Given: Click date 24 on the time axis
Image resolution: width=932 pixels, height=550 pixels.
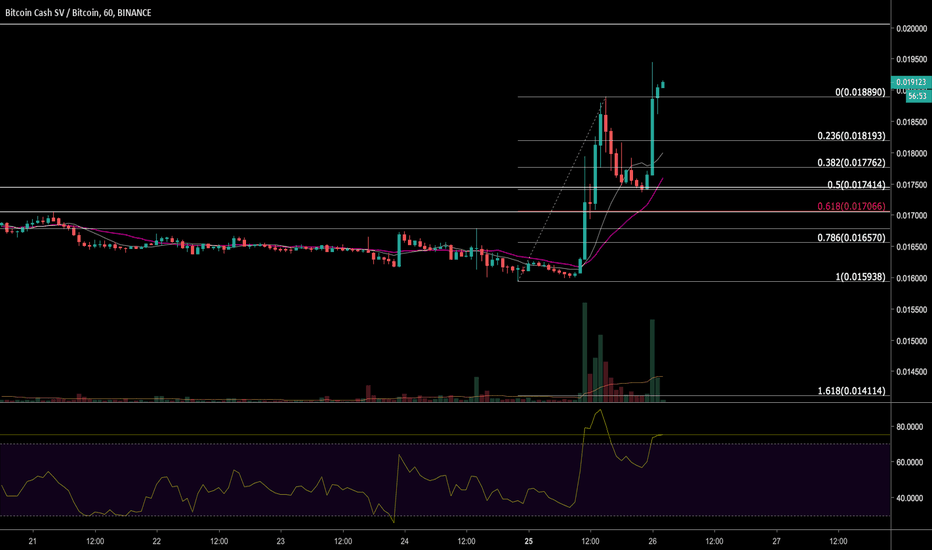Looking at the screenshot, I should click(x=404, y=541).
